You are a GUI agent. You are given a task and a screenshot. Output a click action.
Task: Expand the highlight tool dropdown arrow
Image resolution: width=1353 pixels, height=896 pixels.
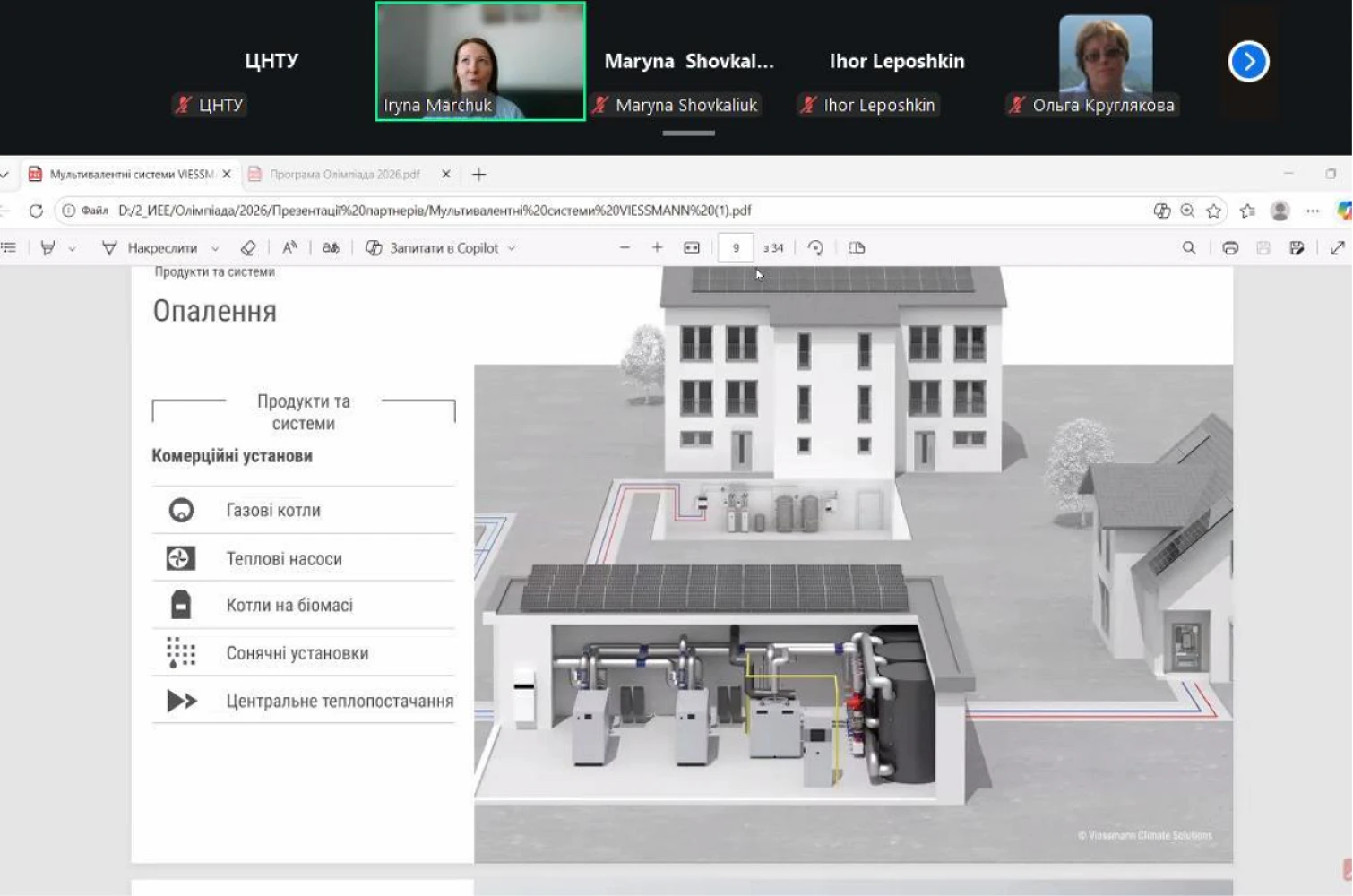(x=73, y=249)
